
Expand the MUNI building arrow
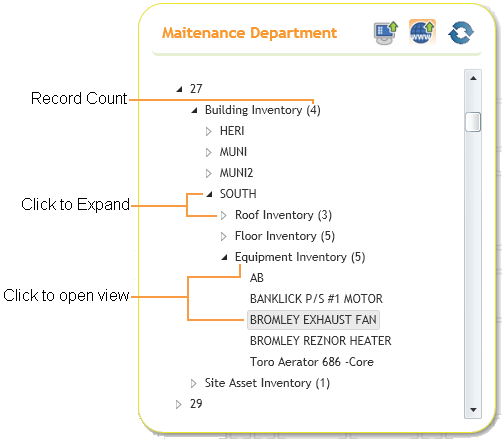click(x=209, y=152)
